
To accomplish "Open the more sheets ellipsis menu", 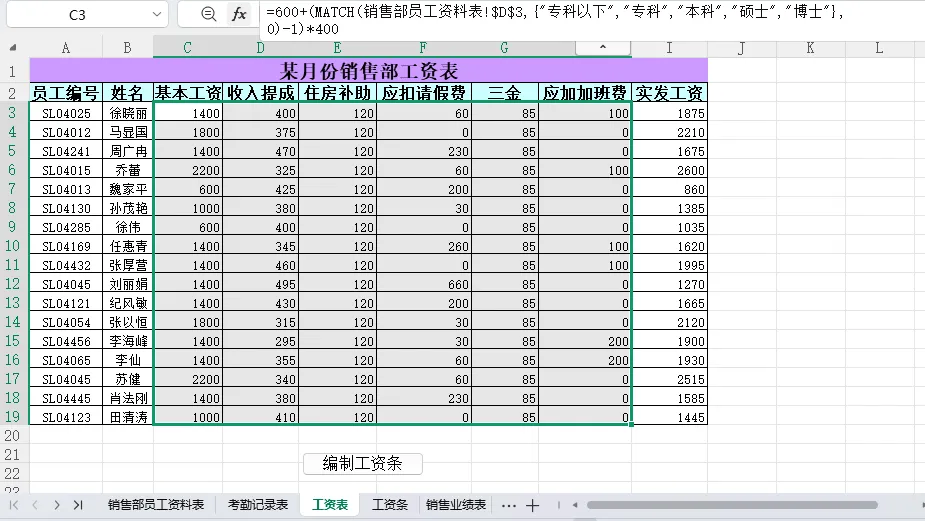I will click(509, 506).
